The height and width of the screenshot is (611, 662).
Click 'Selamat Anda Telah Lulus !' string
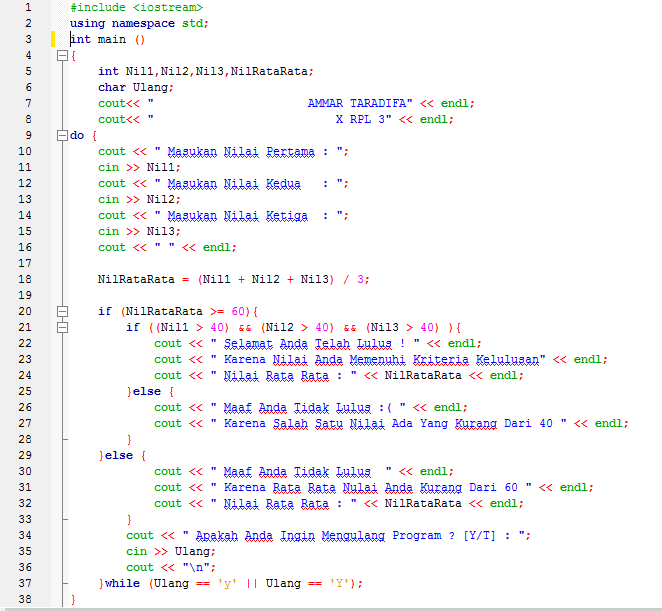[x=315, y=343]
